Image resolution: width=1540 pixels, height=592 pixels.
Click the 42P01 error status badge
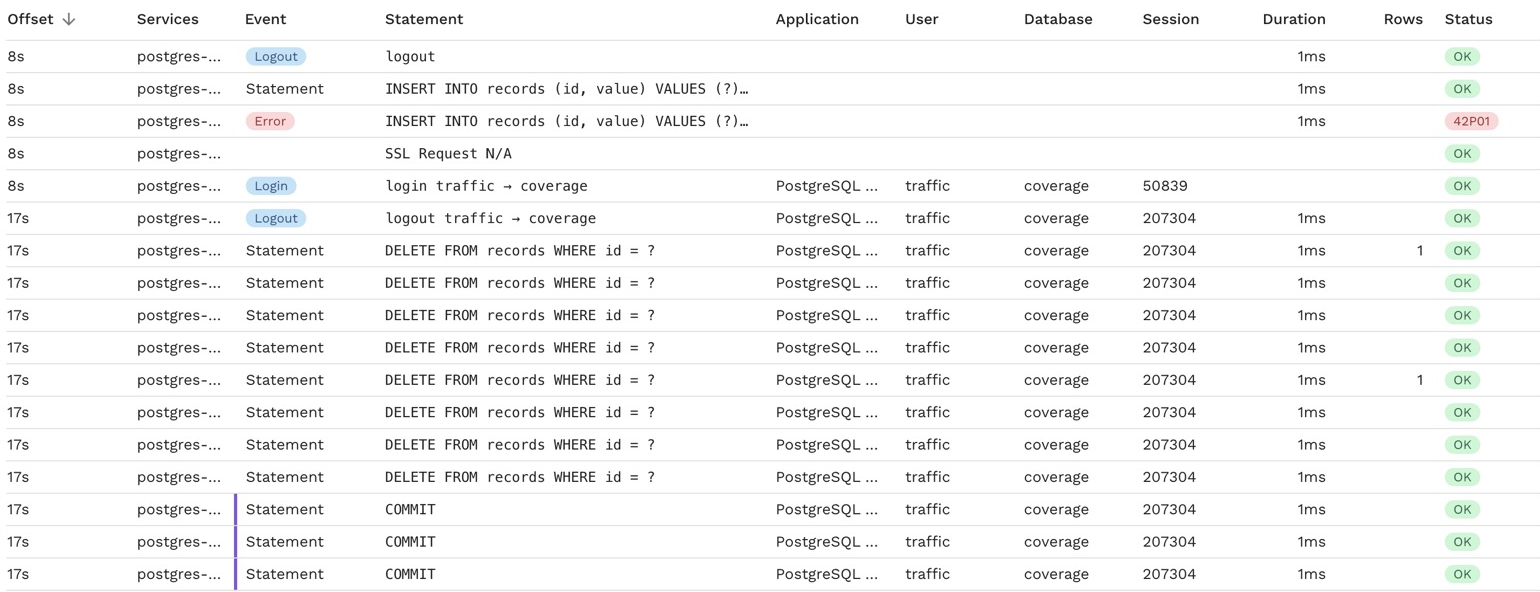(x=1471, y=121)
